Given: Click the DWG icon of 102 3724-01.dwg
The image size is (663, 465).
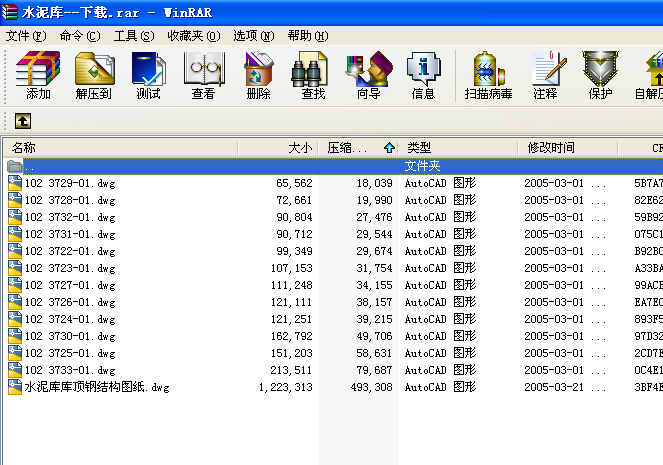Looking at the screenshot, I should pyautogui.click(x=14, y=318).
